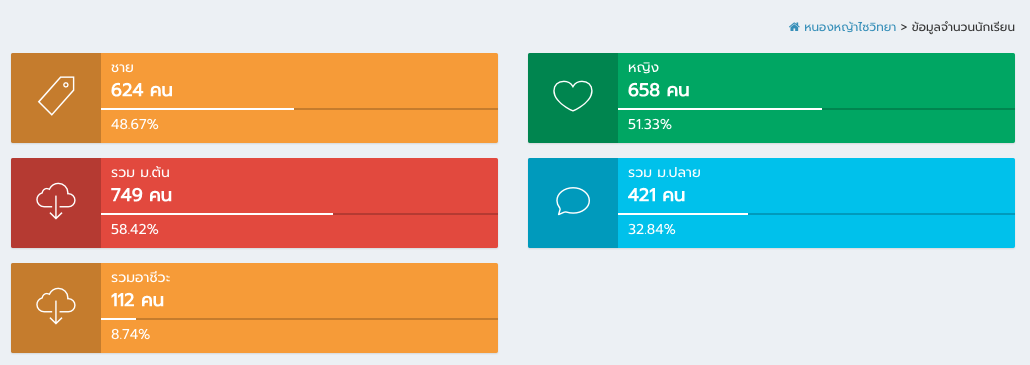Click the รวม ม.ปลาย progress bar
This screenshot has height=365, width=1030.
(x=816, y=213)
